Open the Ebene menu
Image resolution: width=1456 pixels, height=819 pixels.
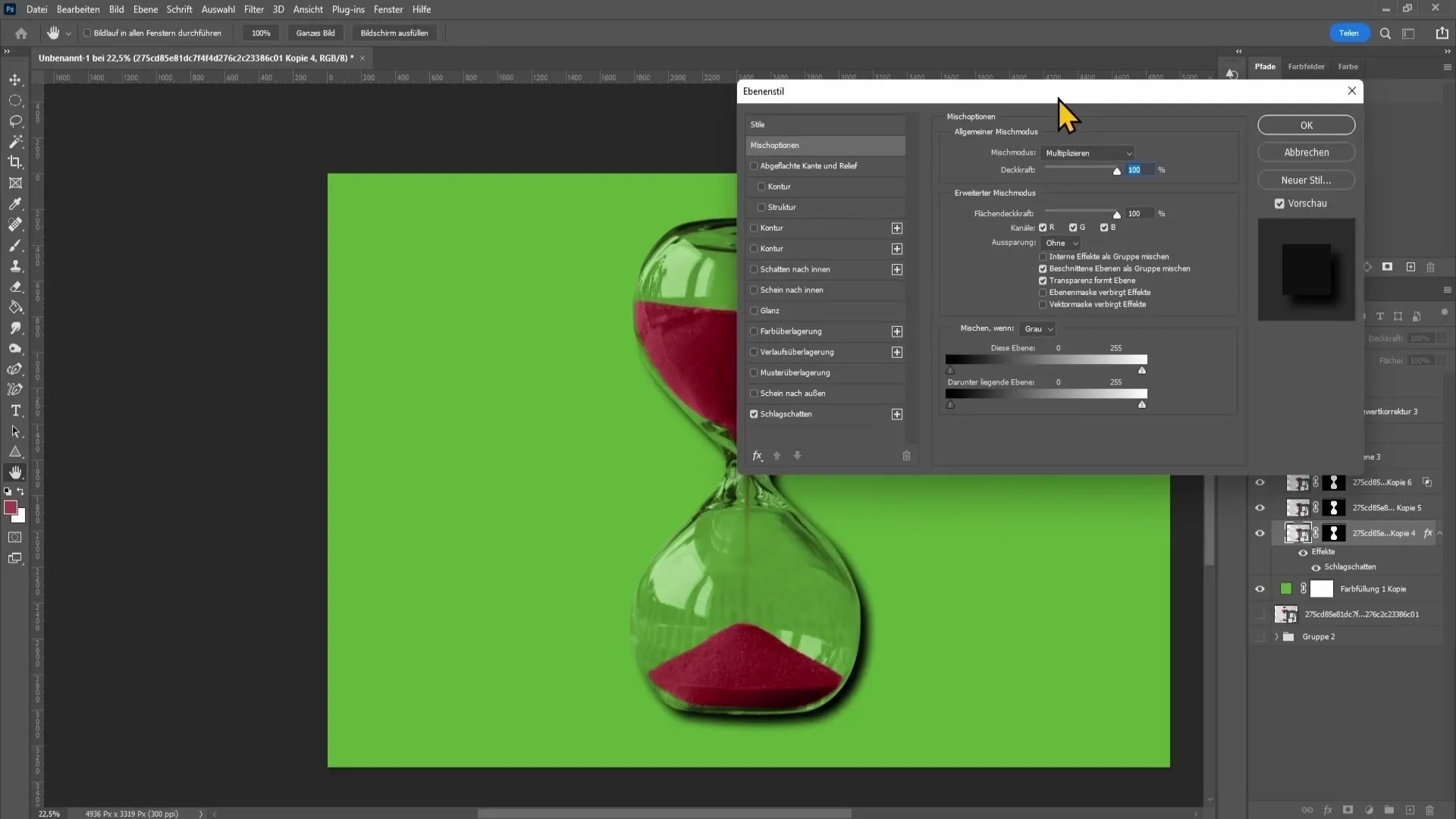pyautogui.click(x=146, y=9)
